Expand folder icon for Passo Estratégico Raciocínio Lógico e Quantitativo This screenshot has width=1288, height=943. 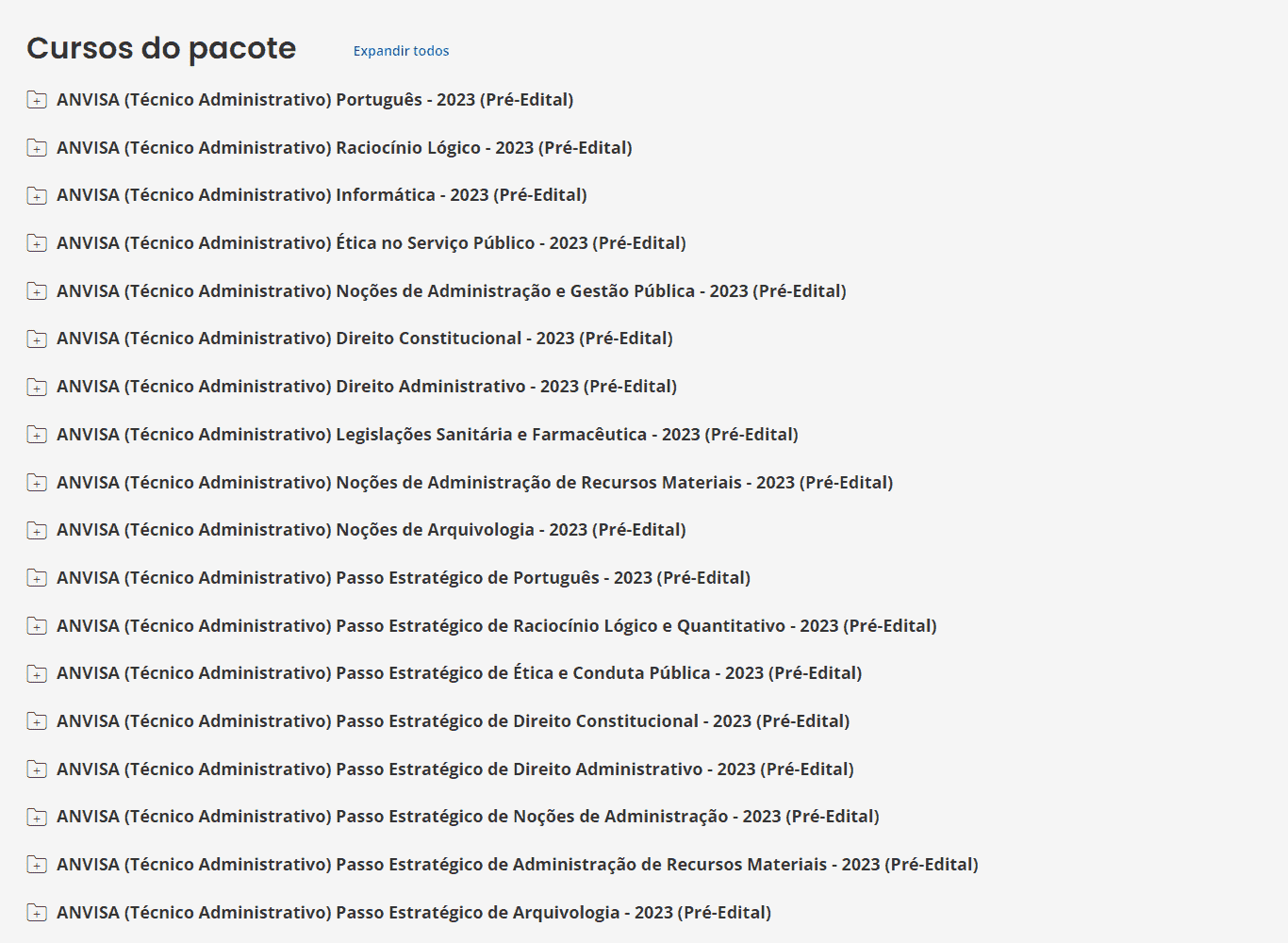(37, 626)
